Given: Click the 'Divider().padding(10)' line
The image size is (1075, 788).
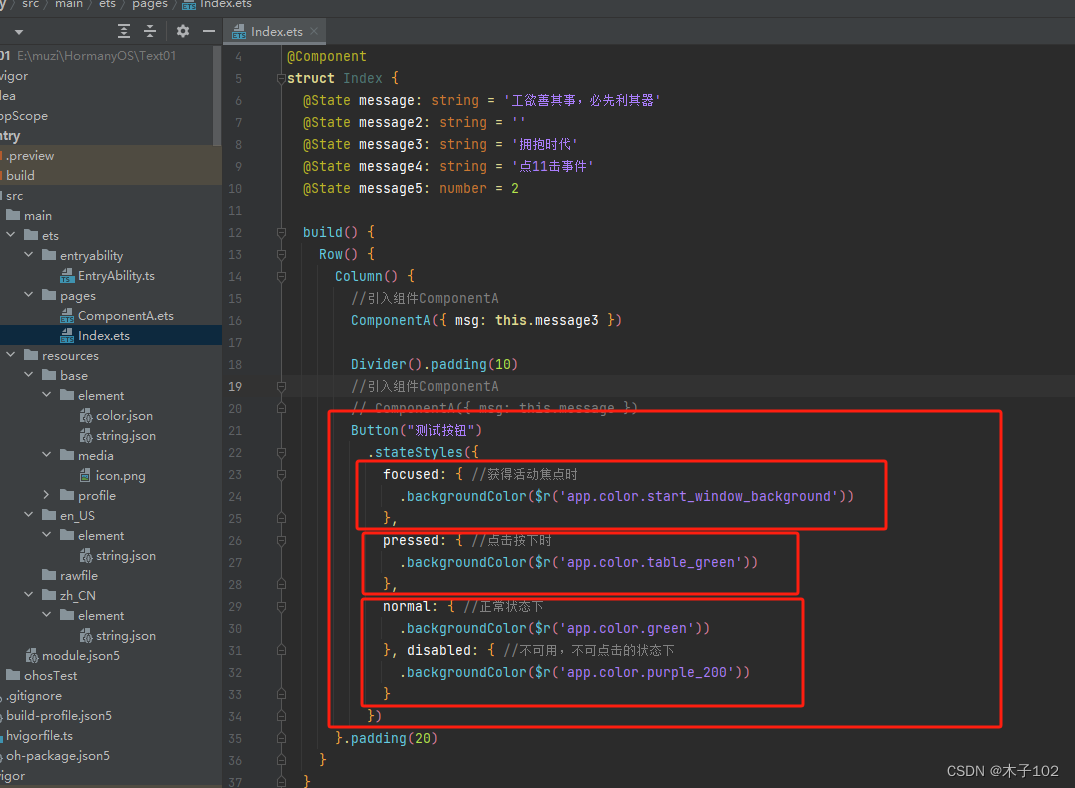Looking at the screenshot, I should pos(434,364).
